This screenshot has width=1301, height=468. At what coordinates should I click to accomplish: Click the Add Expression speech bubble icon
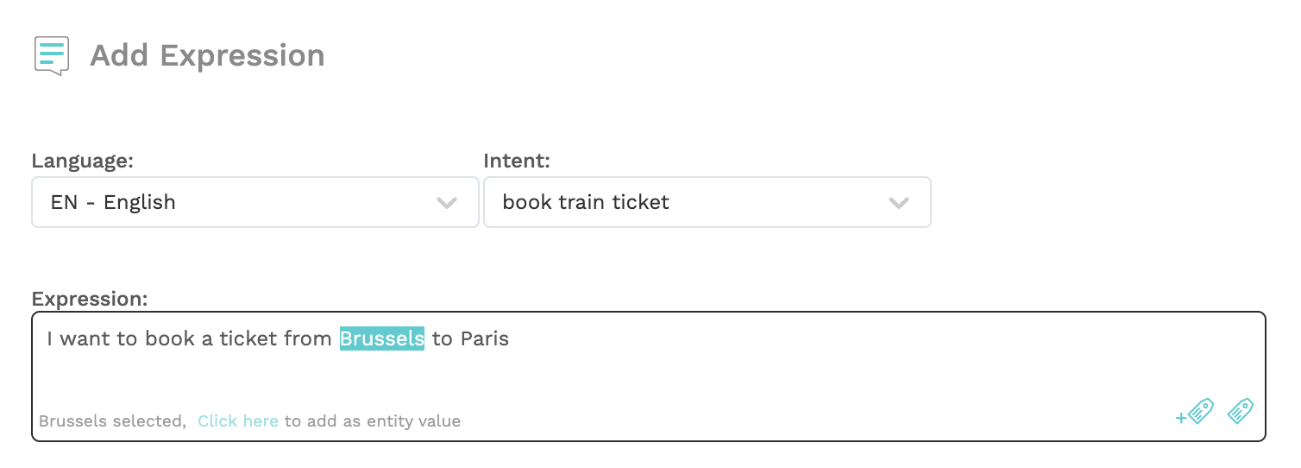51,56
